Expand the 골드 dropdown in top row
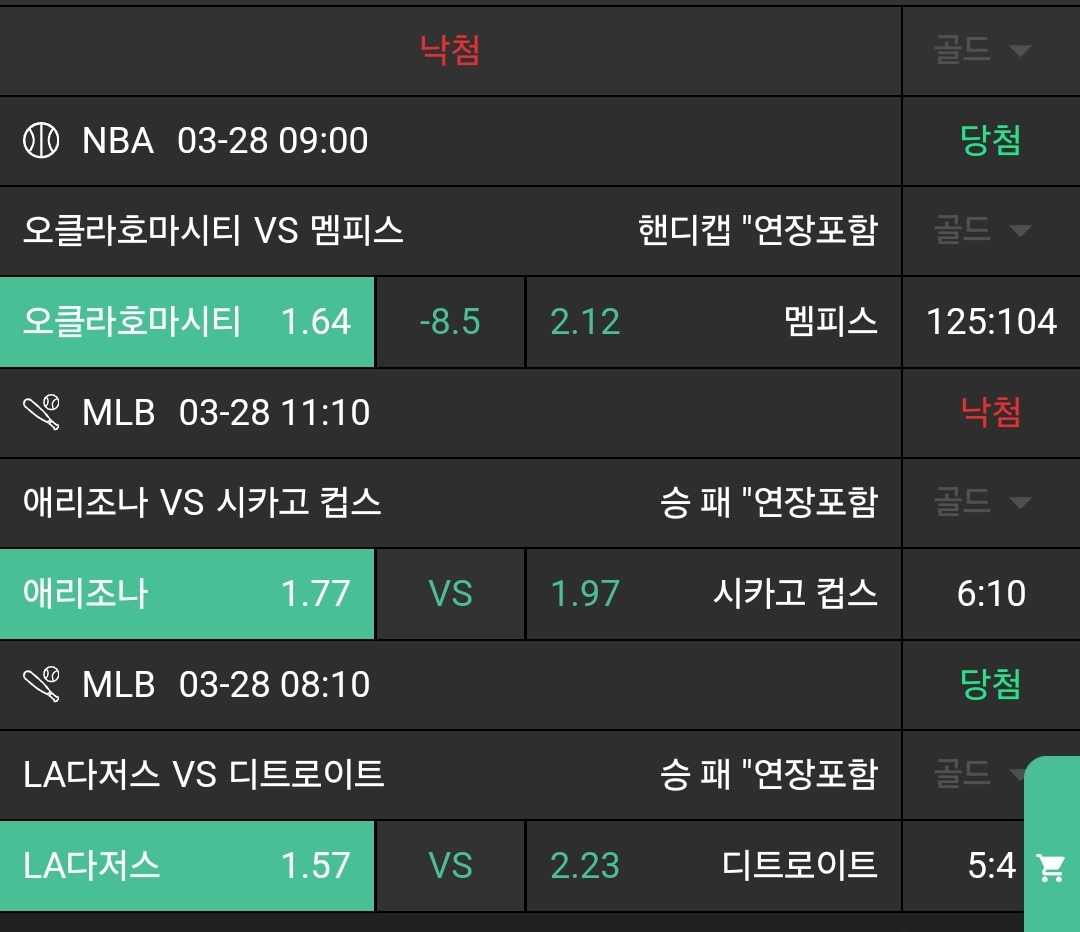Image resolution: width=1080 pixels, height=932 pixels. (x=982, y=51)
